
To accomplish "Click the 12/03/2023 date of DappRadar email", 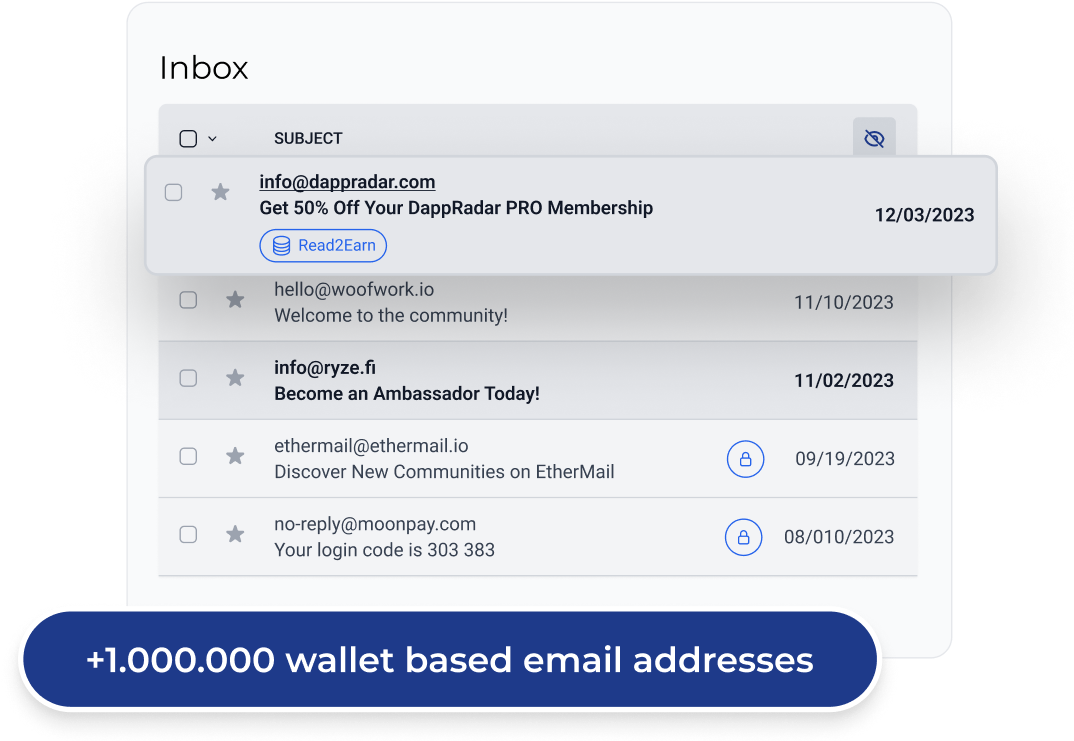I will [924, 215].
